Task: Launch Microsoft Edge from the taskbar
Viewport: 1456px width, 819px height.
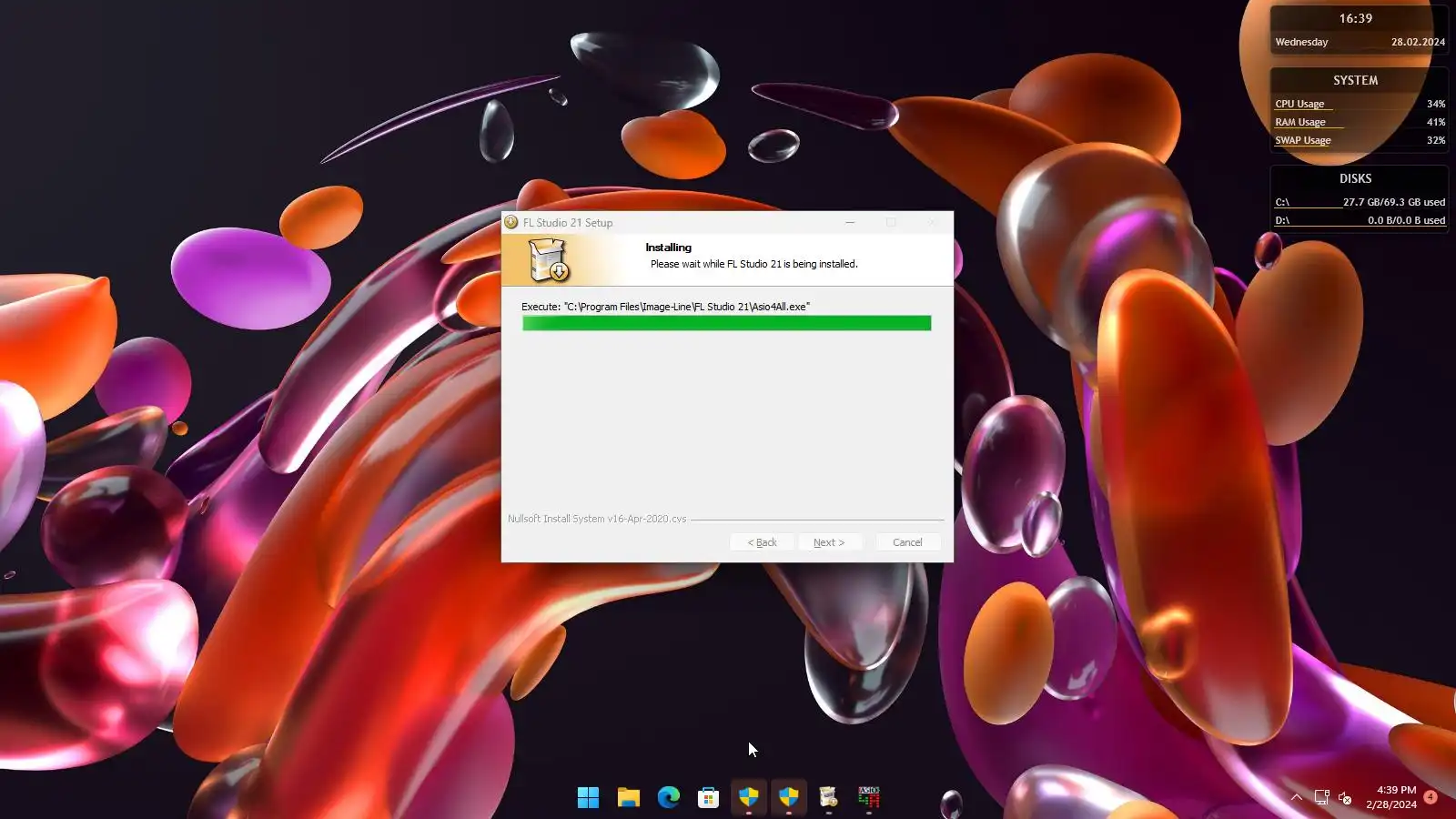Action: point(669,798)
